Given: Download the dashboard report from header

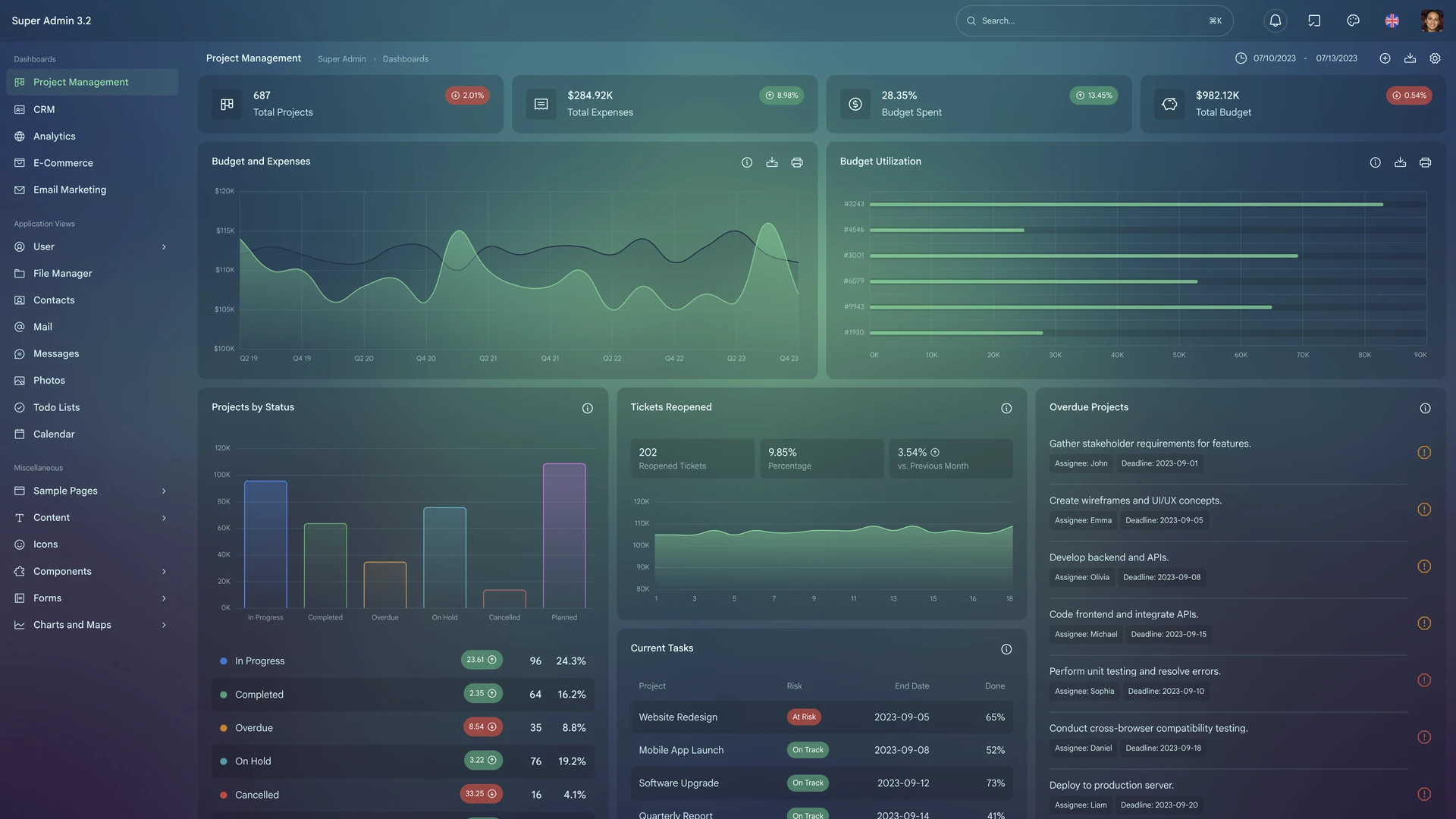Looking at the screenshot, I should (1410, 58).
